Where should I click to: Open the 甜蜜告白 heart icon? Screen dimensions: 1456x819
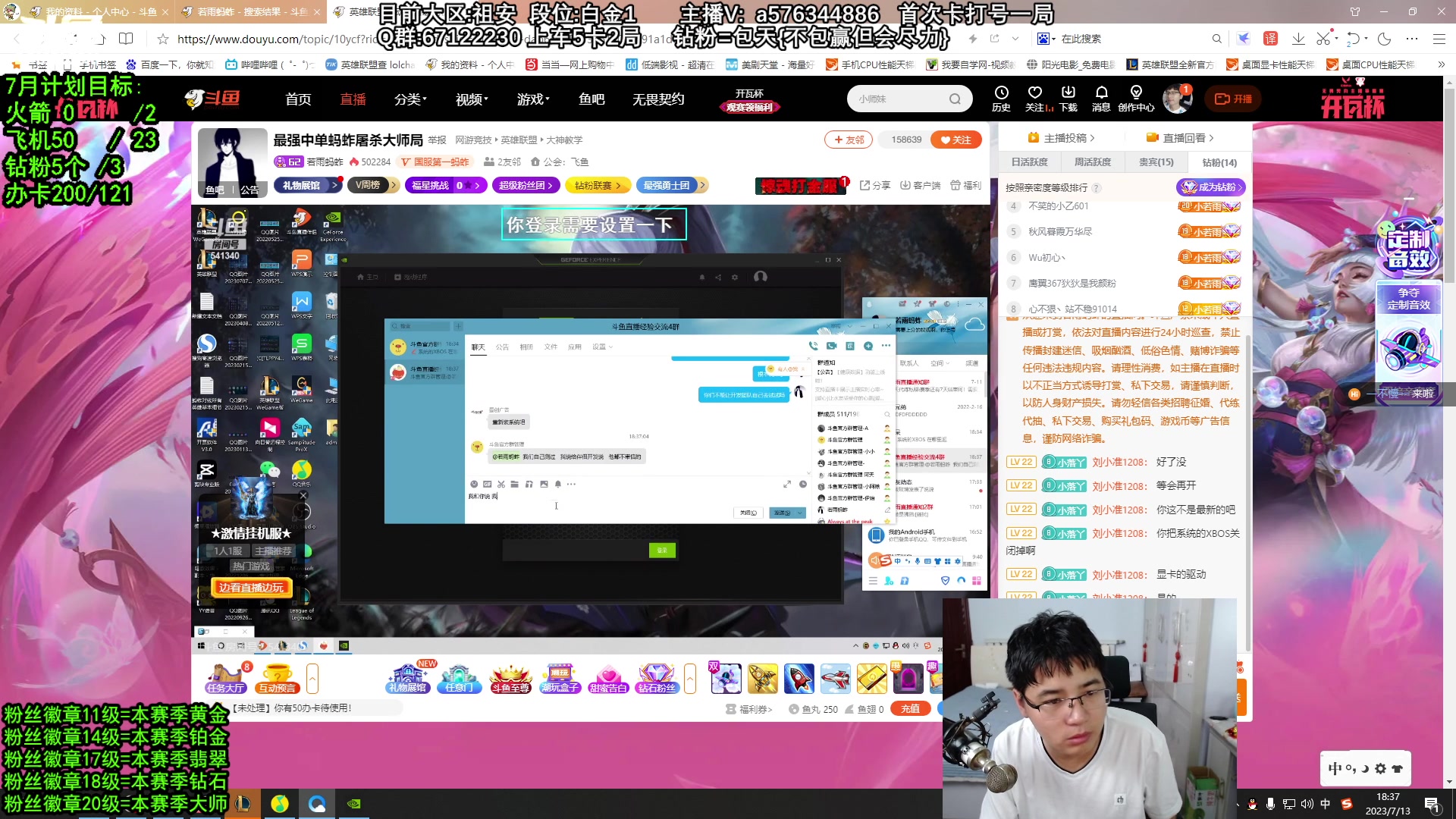(608, 678)
